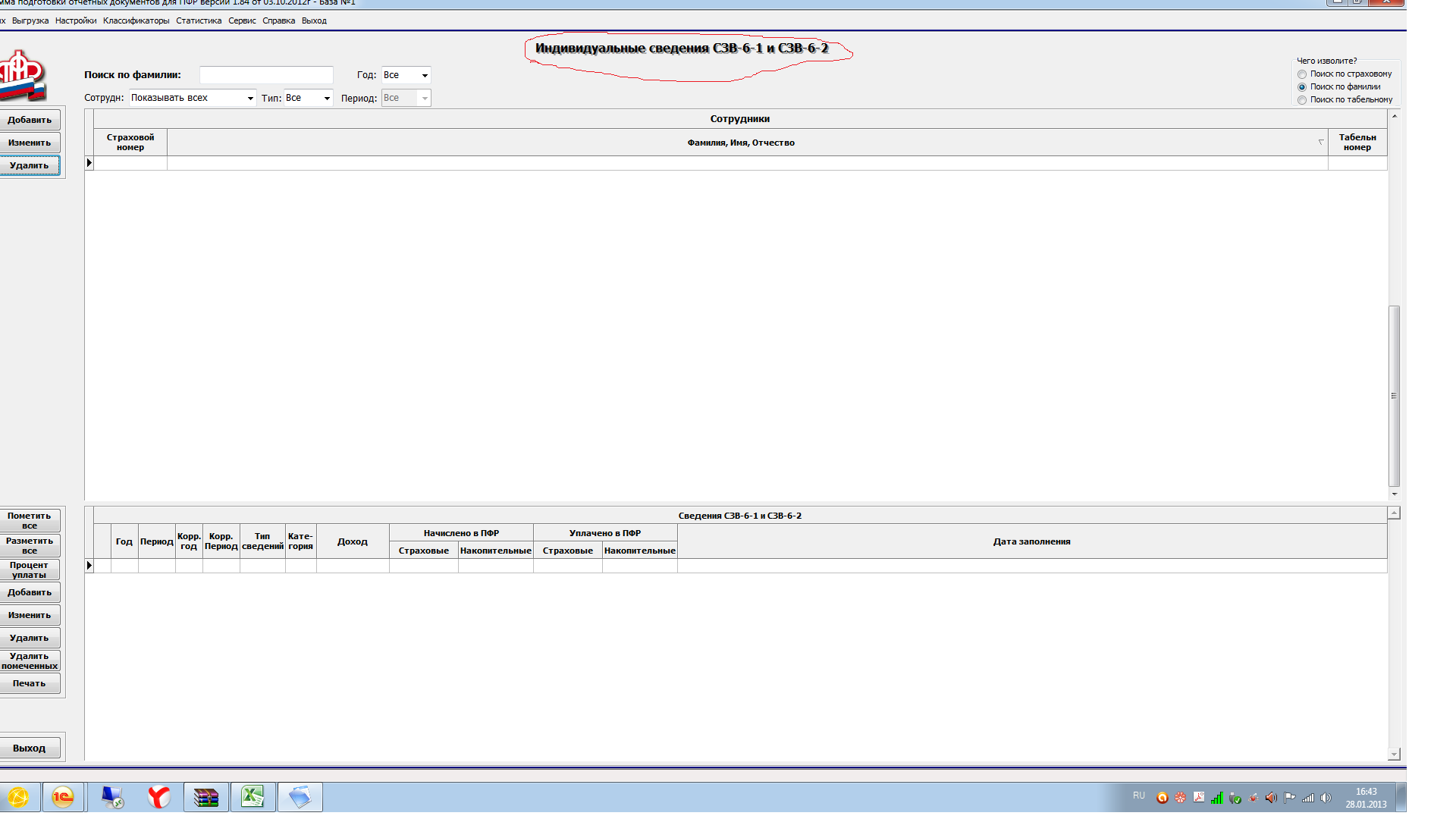Screen dimensions: 1456x819
Task: Launch Yandex browser from taskbar
Action: 158,797
